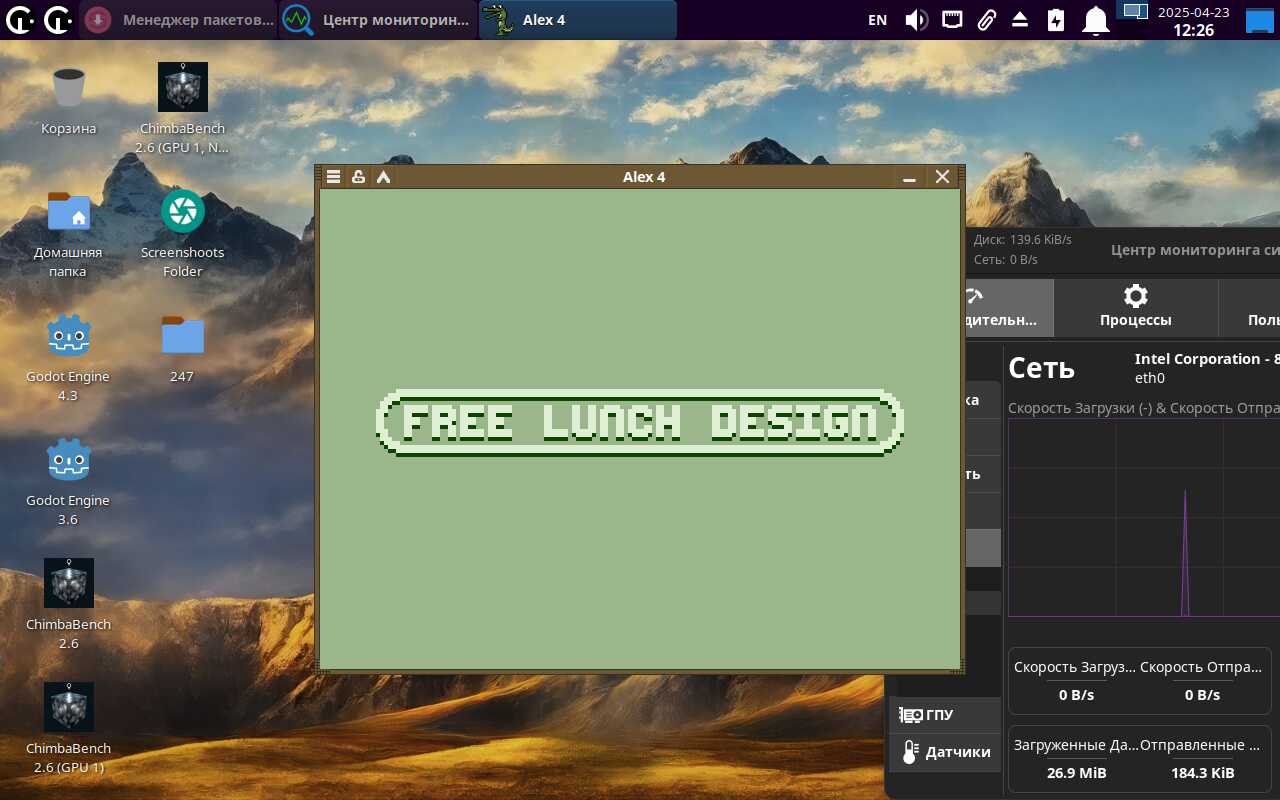Change the EN keyboard layout indicator
Viewport: 1280px width, 800px height.
pos(877,20)
